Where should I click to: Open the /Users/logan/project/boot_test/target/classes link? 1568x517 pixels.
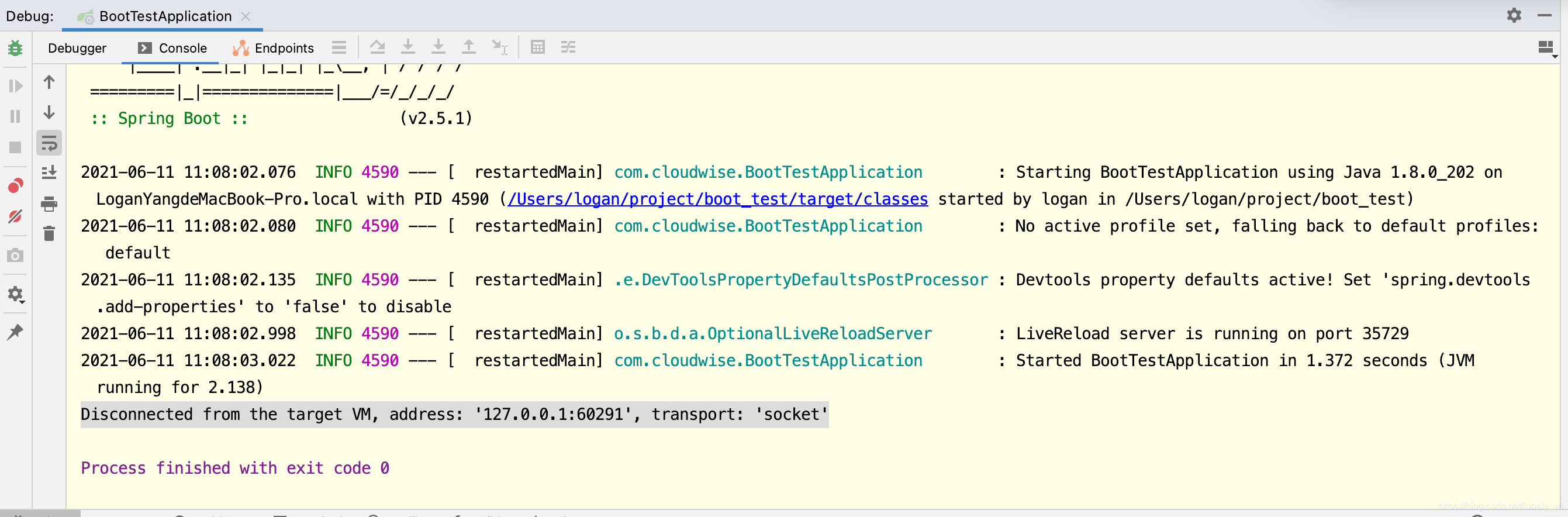point(718,199)
